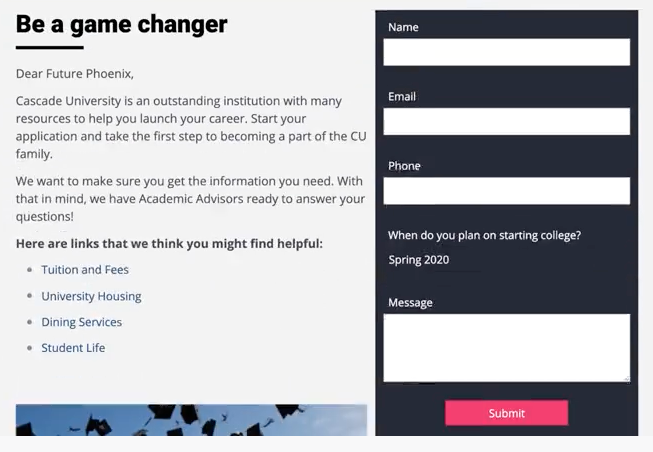Click the starting college question label

[x=484, y=236]
